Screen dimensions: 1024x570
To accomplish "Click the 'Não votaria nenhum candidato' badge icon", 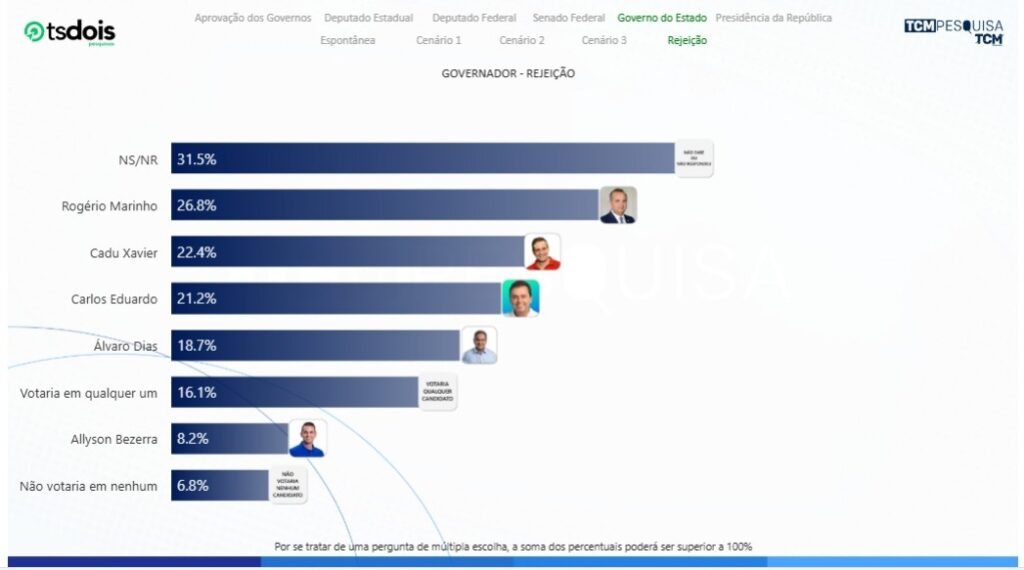I will click(x=287, y=485).
